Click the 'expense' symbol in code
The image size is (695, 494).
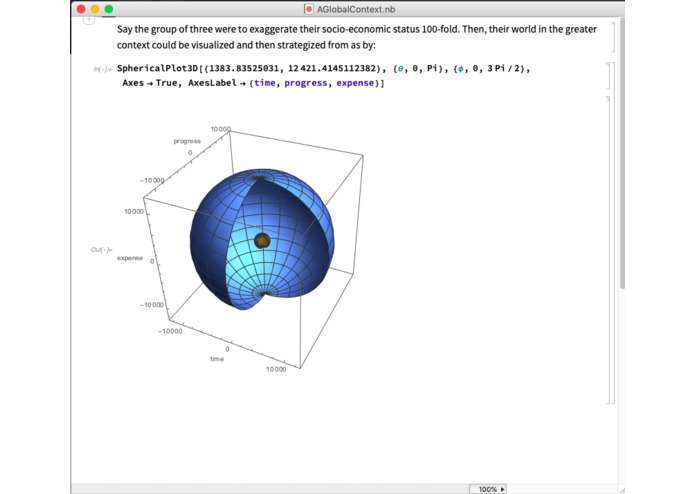click(x=355, y=83)
